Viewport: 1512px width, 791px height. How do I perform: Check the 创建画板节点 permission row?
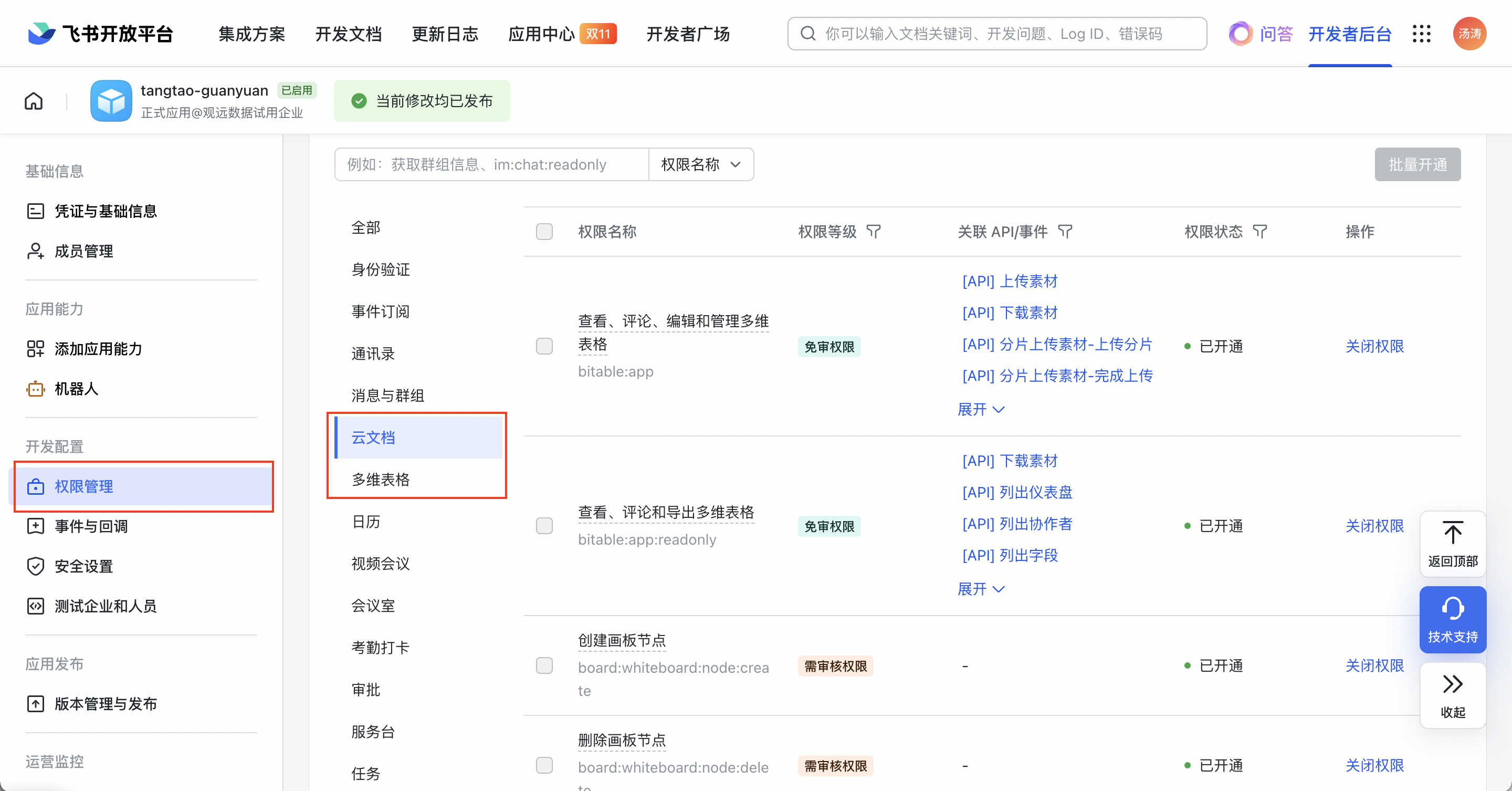click(x=544, y=665)
